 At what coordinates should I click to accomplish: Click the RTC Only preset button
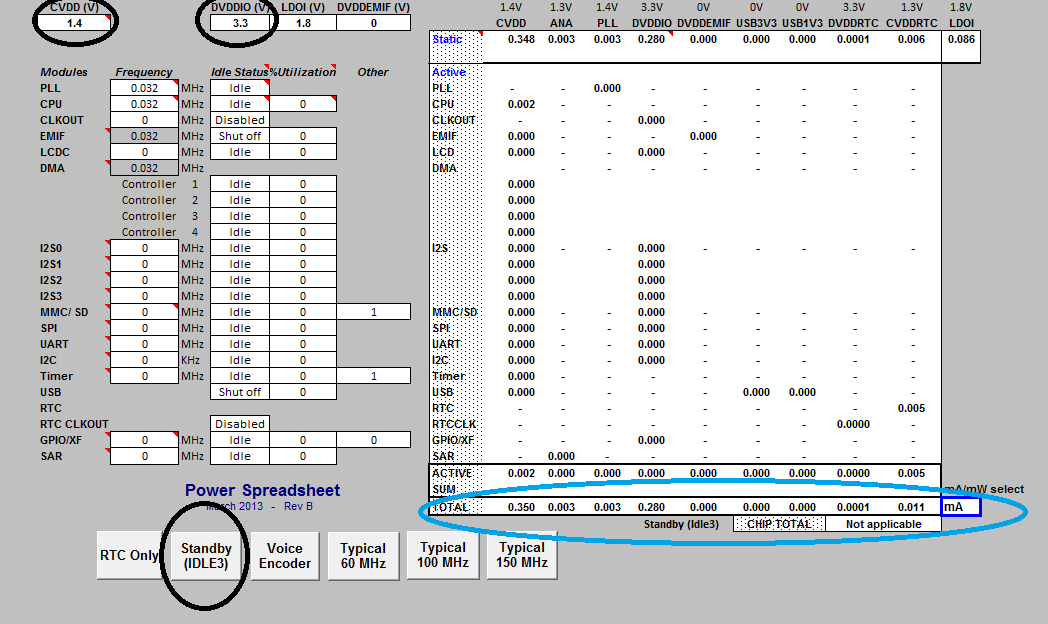pos(130,555)
